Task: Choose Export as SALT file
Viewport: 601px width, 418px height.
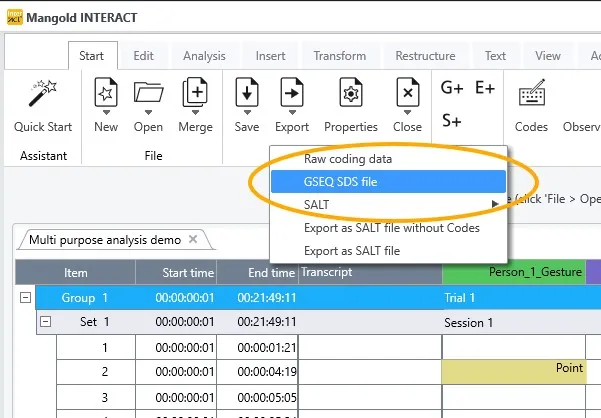Action: point(388,251)
